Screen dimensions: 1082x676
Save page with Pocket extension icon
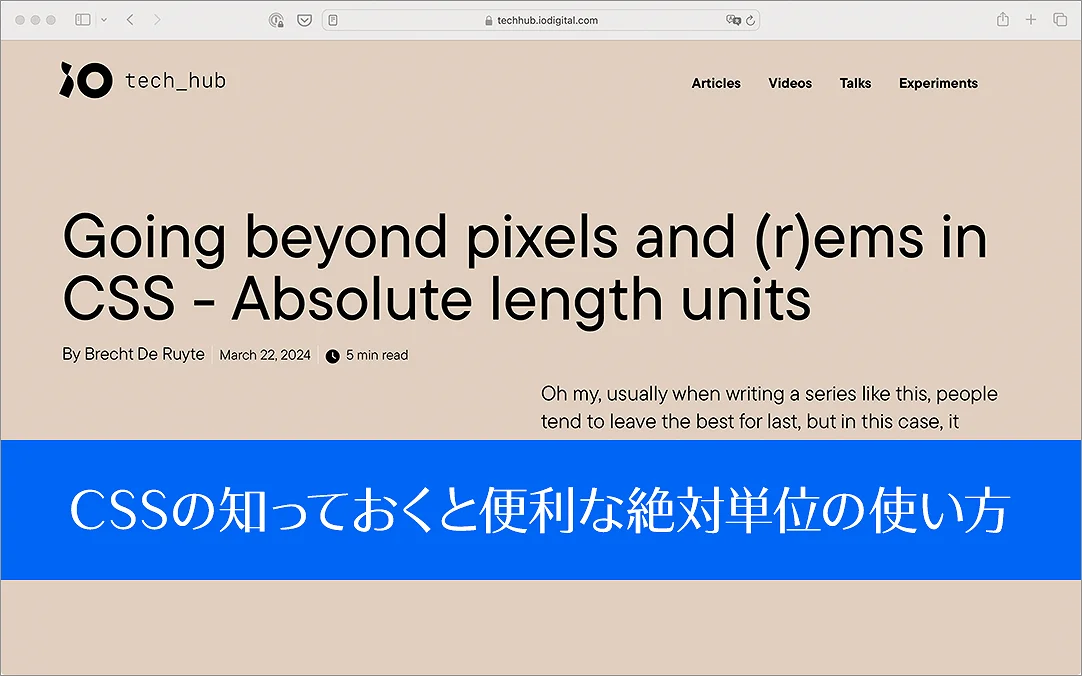click(304, 20)
